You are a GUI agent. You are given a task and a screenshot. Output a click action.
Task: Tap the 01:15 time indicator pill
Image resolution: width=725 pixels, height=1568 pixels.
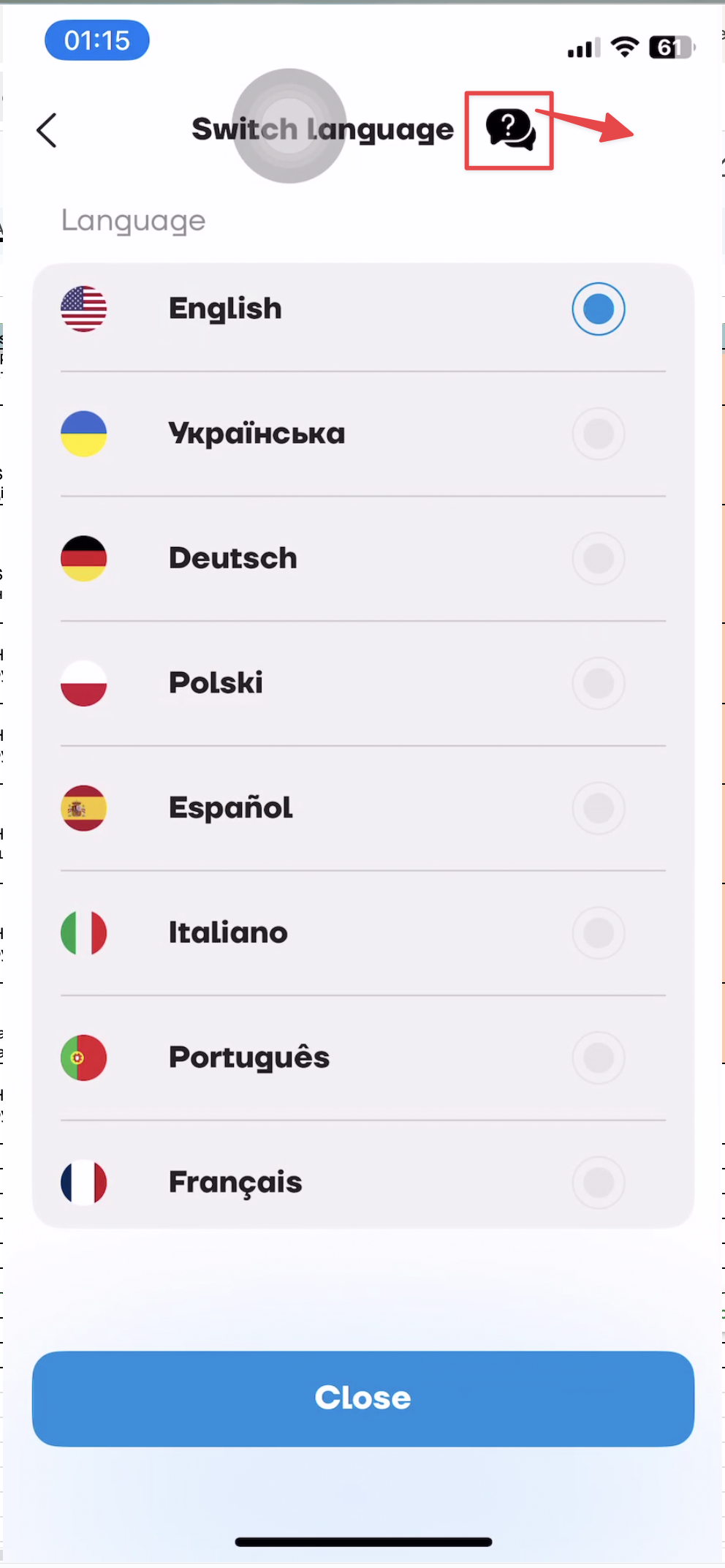click(97, 40)
